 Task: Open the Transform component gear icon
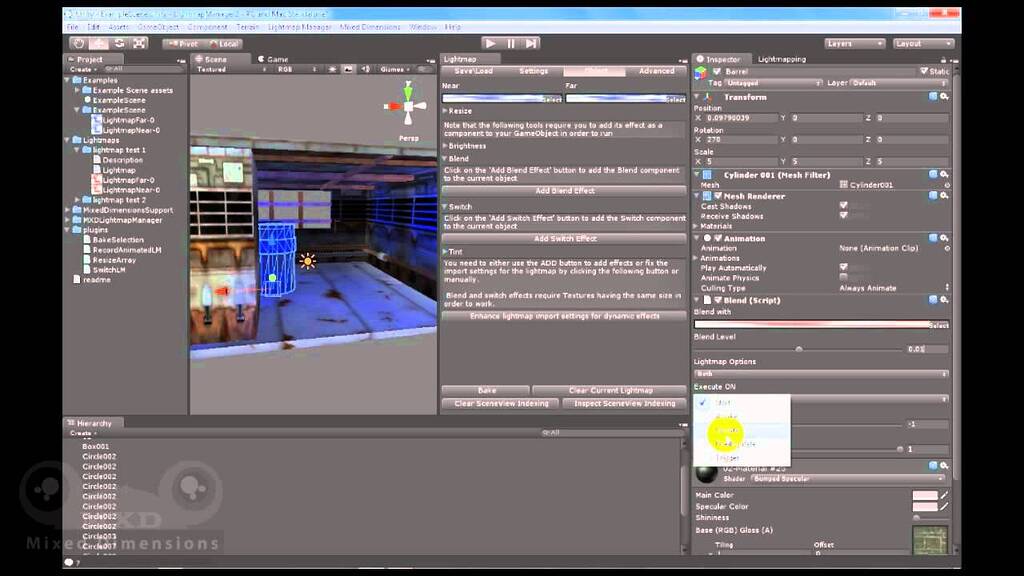click(946, 96)
